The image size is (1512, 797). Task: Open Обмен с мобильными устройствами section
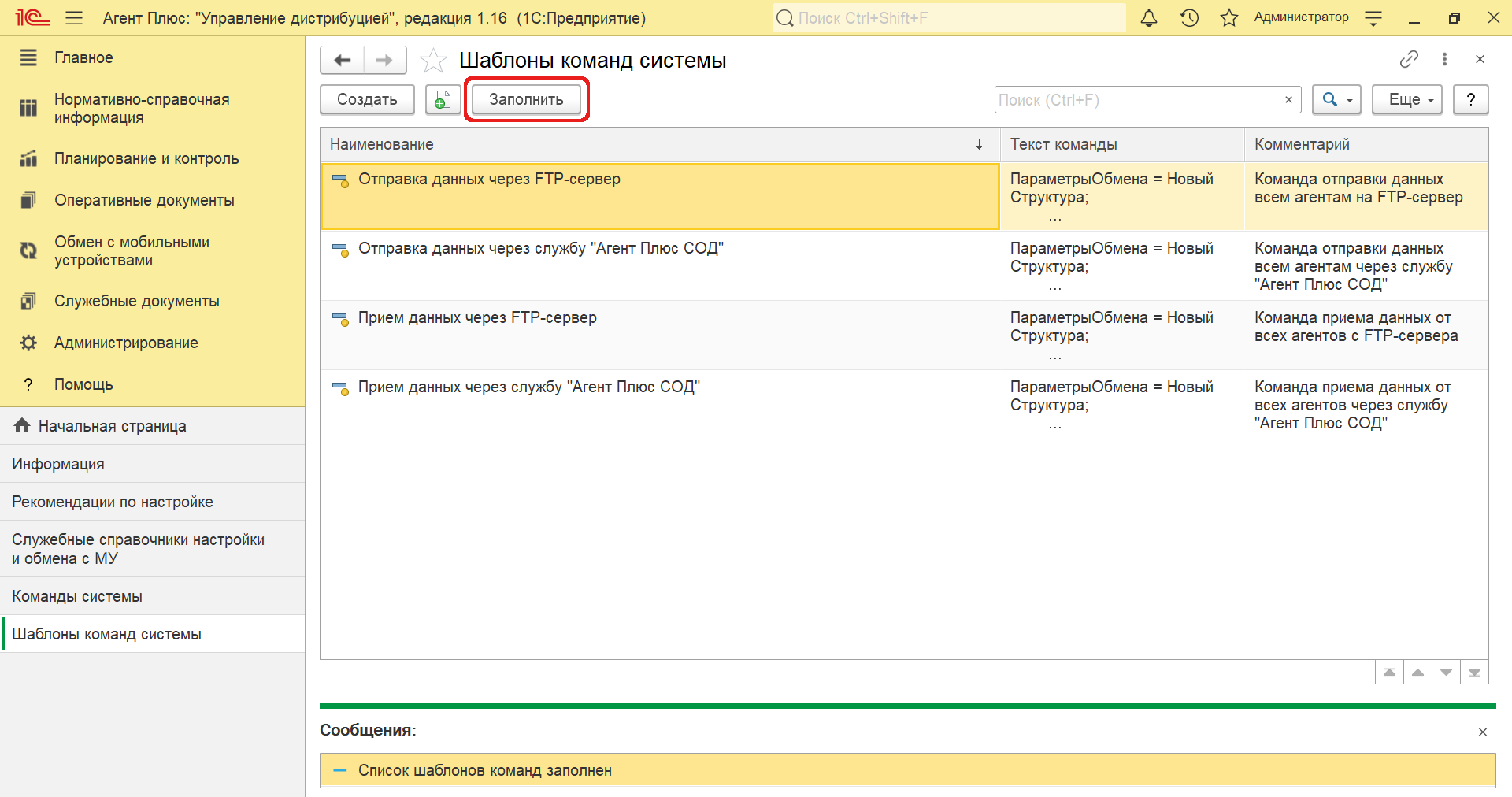(x=152, y=250)
